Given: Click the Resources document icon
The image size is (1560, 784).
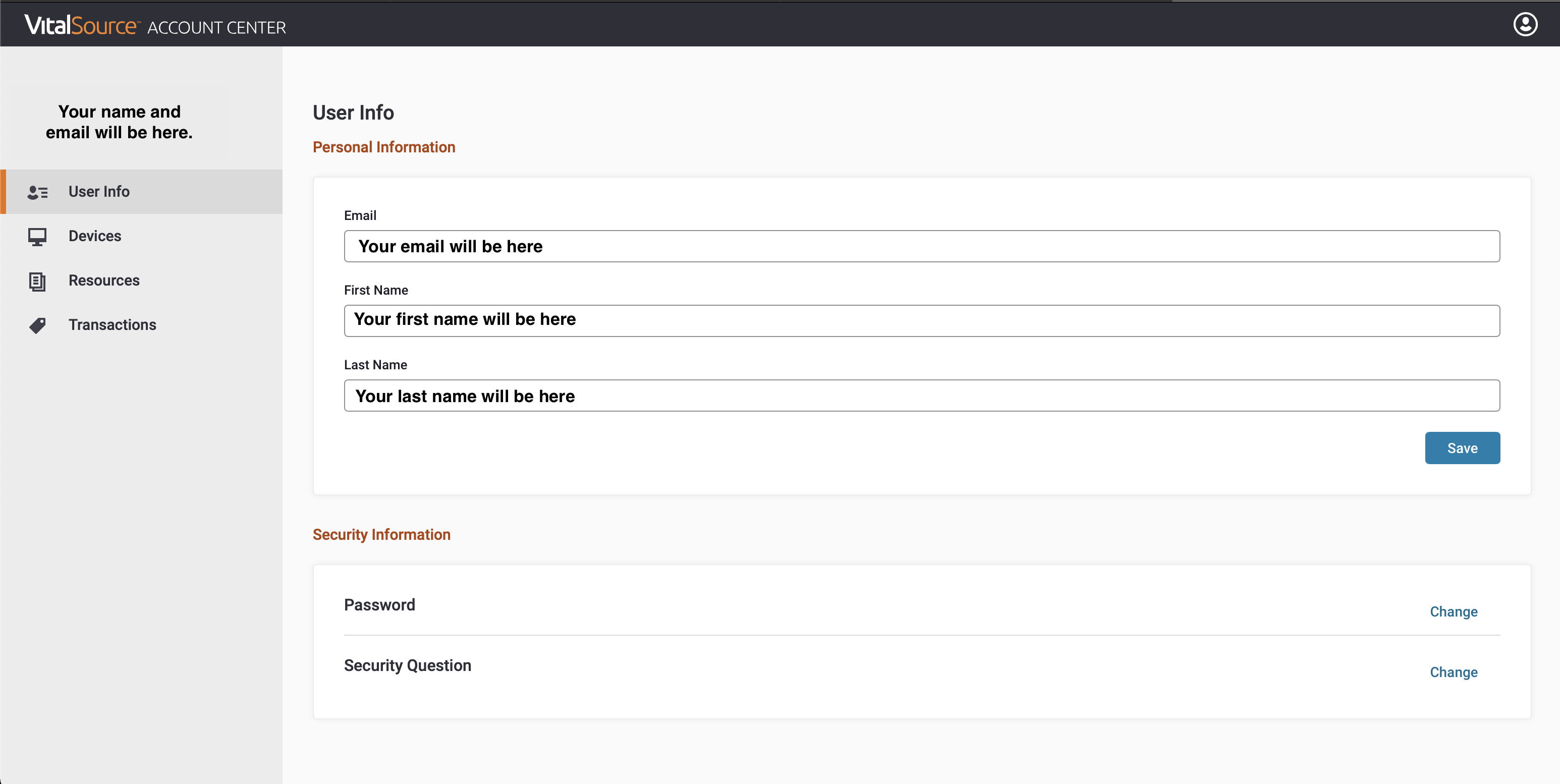Looking at the screenshot, I should [x=37, y=281].
